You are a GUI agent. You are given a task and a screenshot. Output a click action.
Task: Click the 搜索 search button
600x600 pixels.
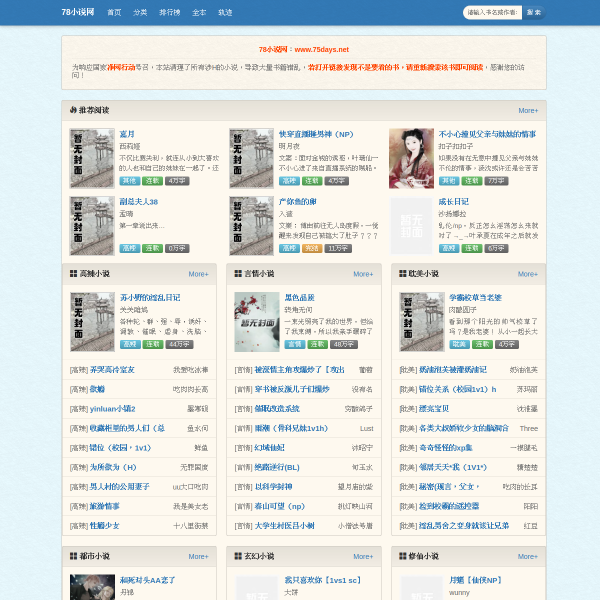pos(534,13)
